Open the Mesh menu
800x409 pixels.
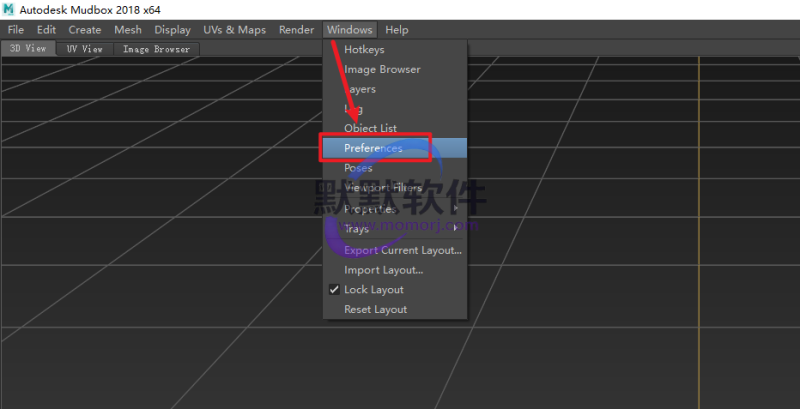pyautogui.click(x=128, y=30)
